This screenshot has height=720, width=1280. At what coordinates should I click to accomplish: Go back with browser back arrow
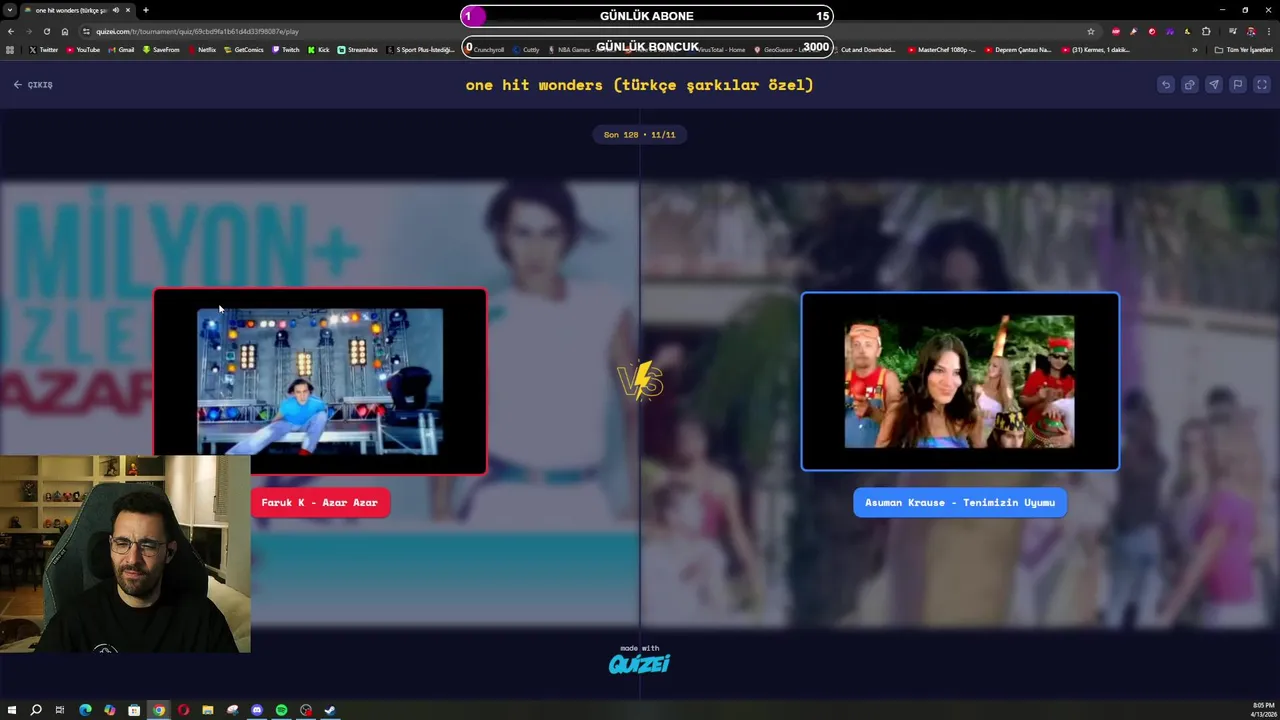10,31
